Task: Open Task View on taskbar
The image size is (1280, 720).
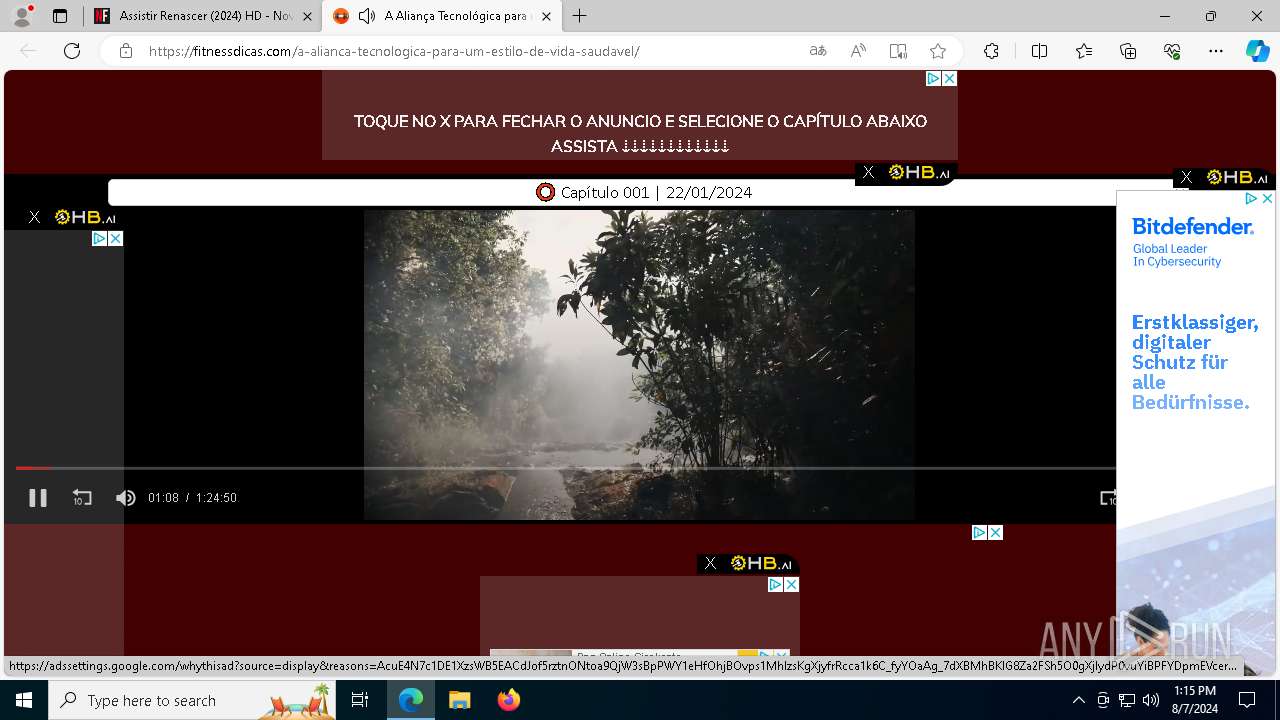Action: (x=360, y=700)
